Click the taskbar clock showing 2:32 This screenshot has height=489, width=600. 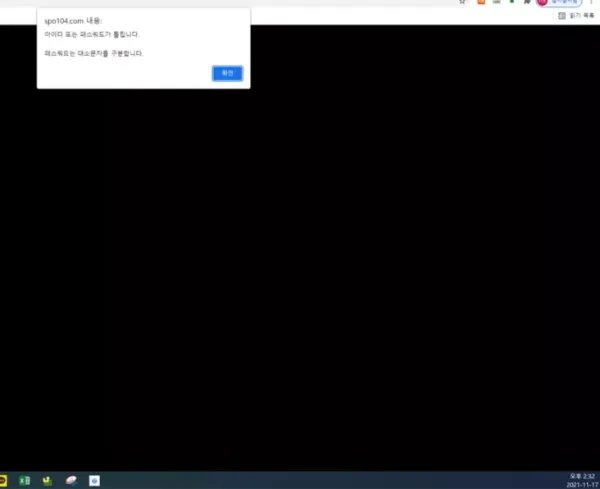coord(582,476)
